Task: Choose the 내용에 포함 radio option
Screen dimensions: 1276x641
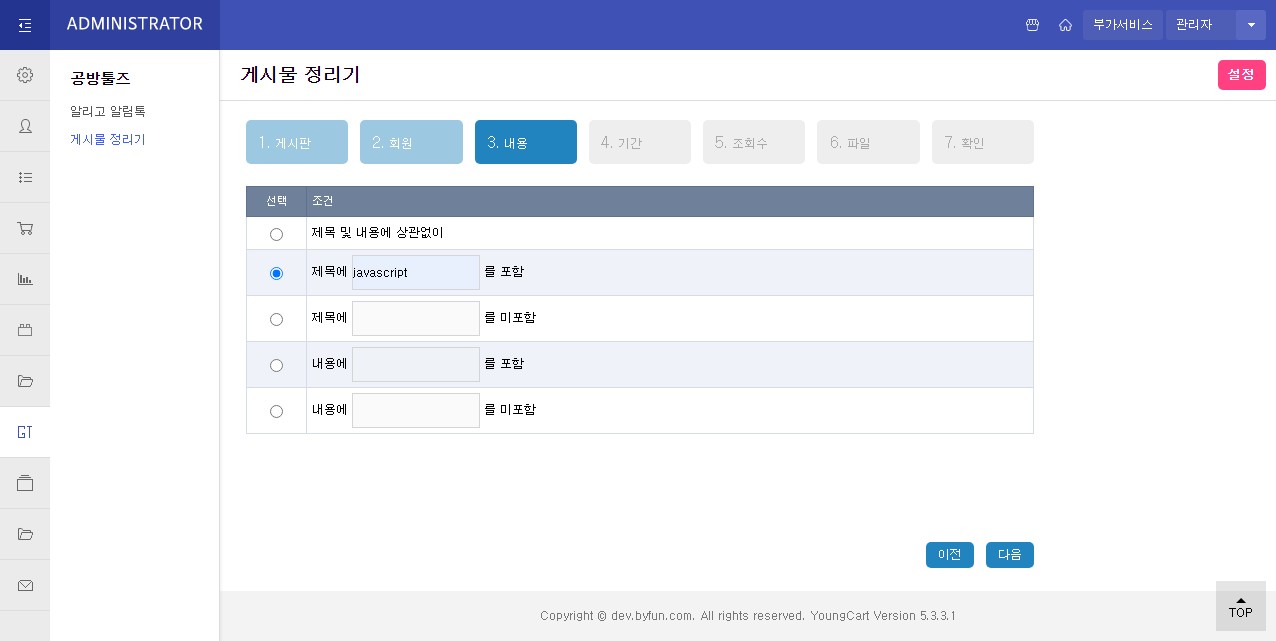Action: tap(276, 365)
